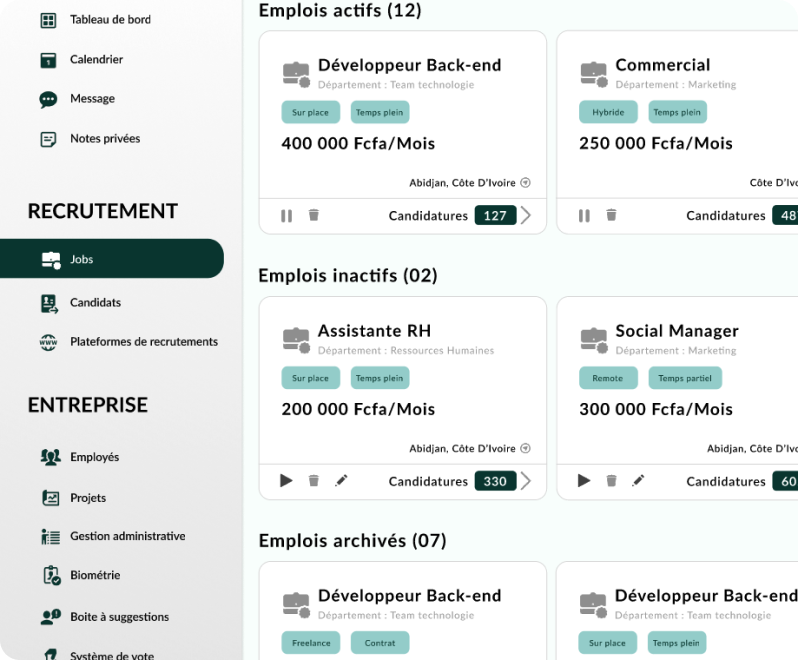Click the Emplois archivés (07) heading
This screenshot has width=798, height=660.
[x=352, y=541]
